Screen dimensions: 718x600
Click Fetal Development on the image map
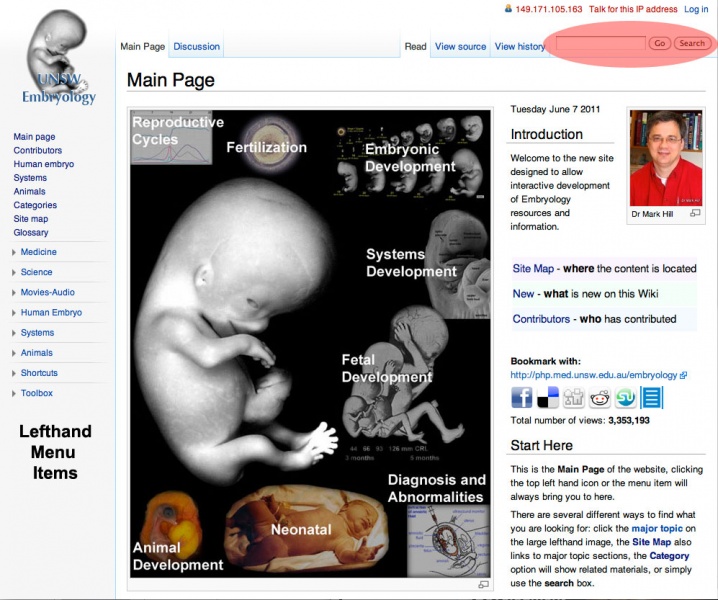pos(387,368)
